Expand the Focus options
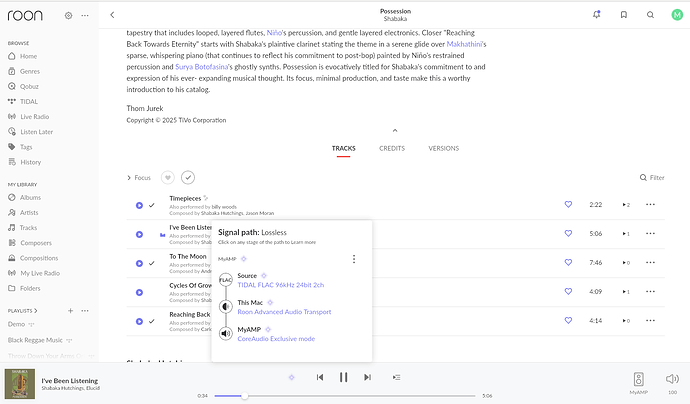The height and width of the screenshot is (404, 690). (x=139, y=178)
